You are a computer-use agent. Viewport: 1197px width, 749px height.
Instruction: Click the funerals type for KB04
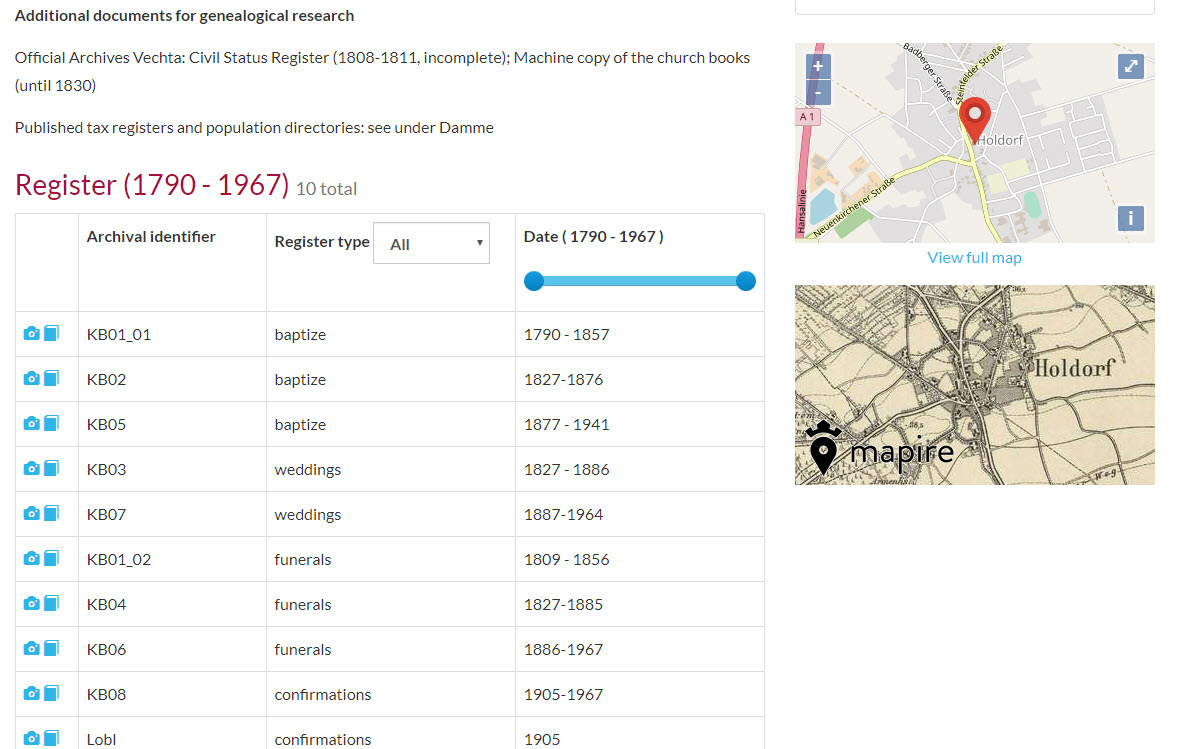click(x=303, y=605)
